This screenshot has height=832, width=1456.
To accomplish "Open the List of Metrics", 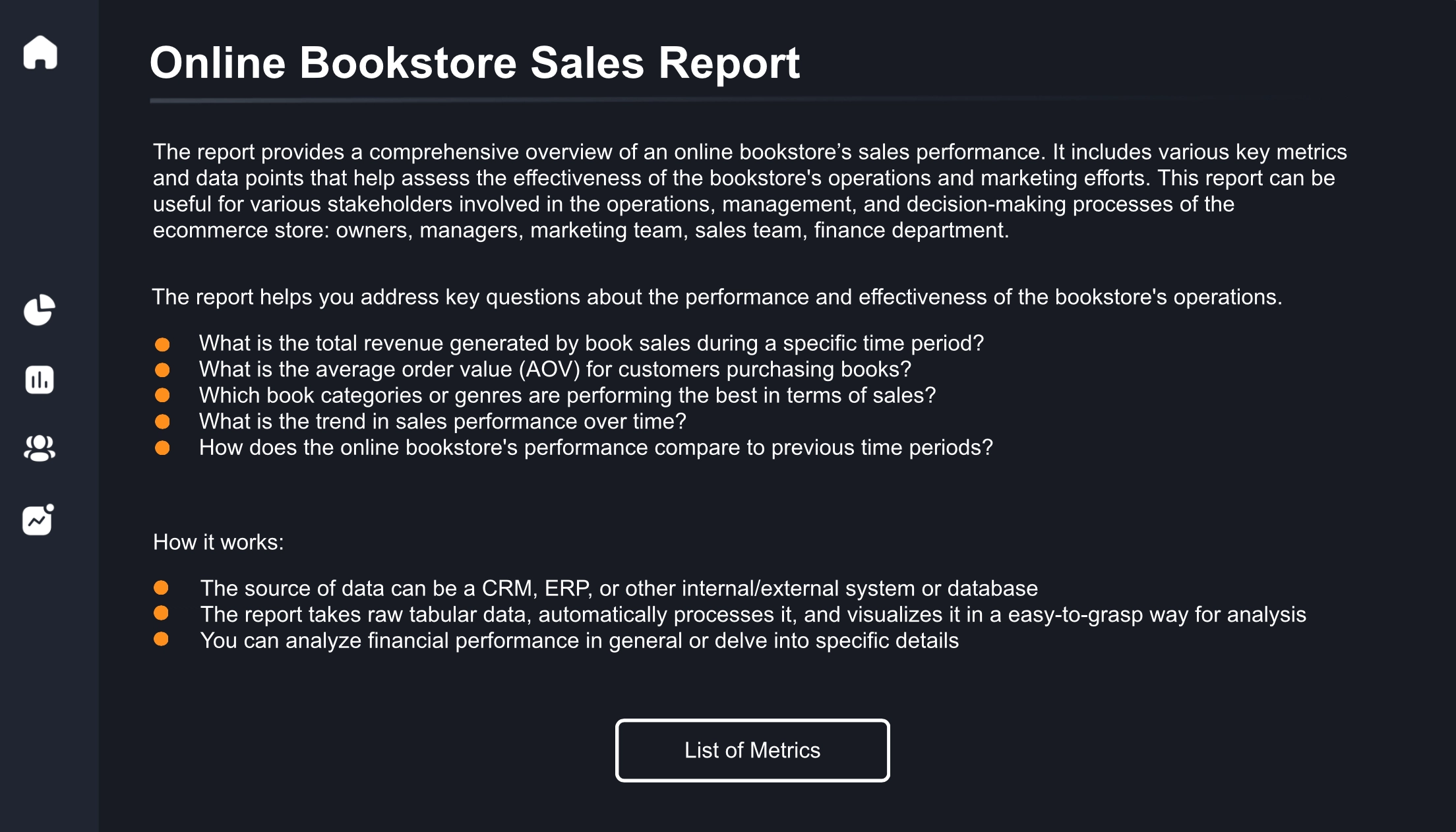I will [x=752, y=750].
